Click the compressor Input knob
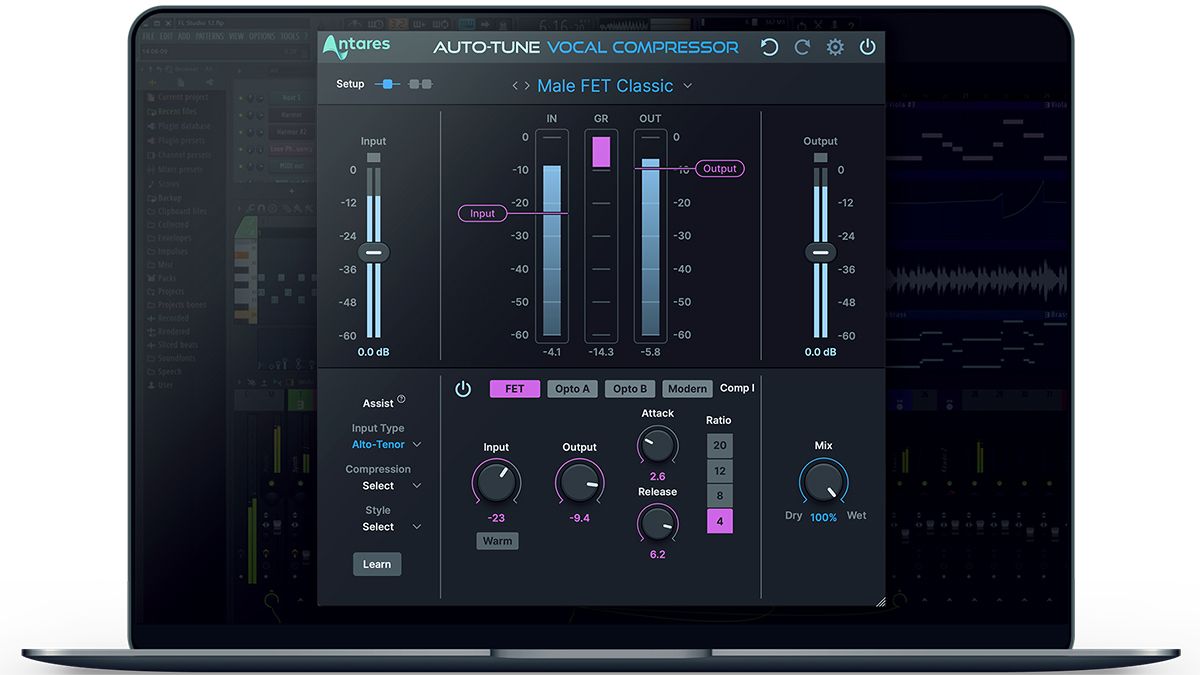 (x=496, y=482)
